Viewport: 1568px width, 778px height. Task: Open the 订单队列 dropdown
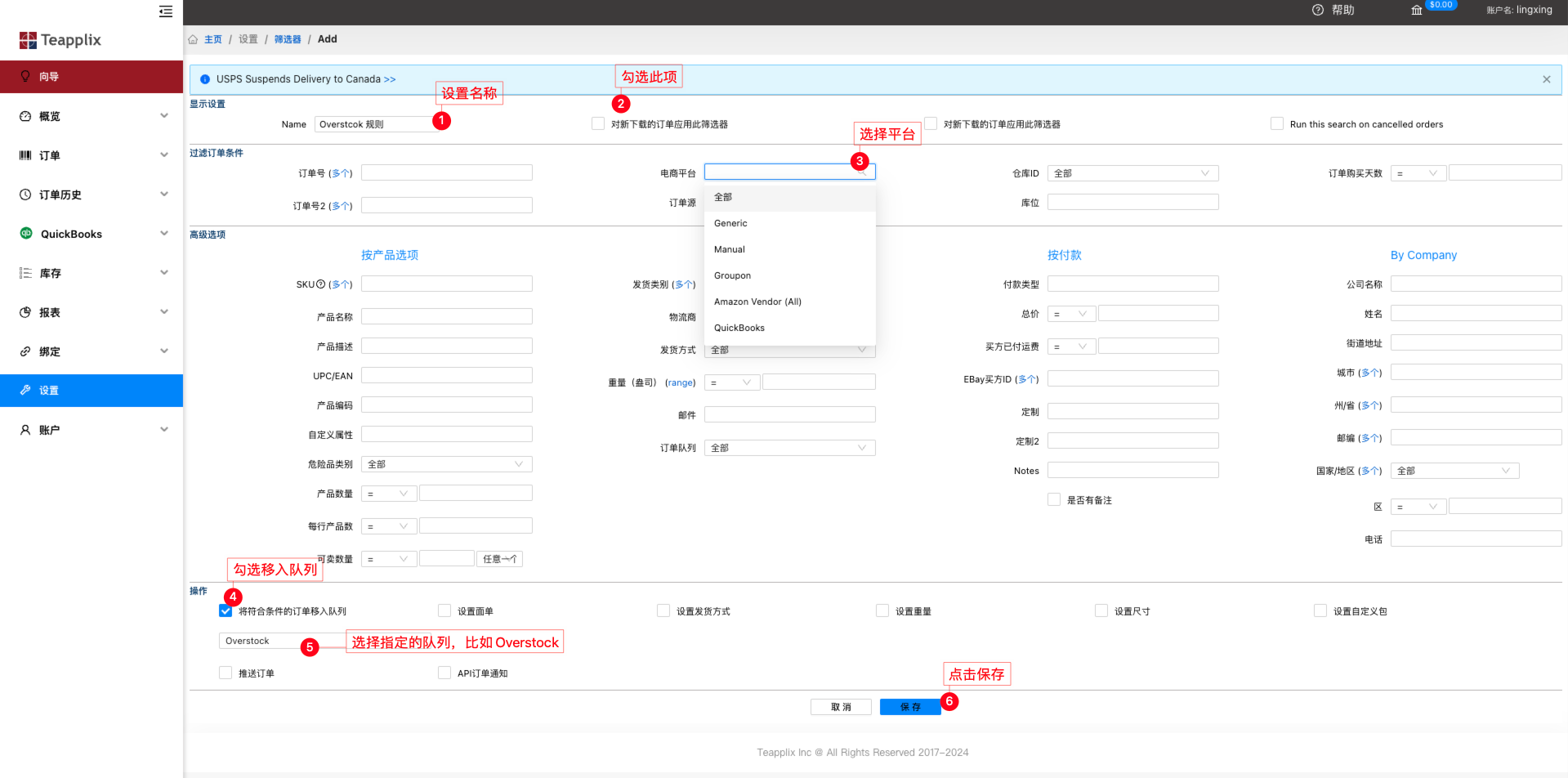(x=789, y=448)
